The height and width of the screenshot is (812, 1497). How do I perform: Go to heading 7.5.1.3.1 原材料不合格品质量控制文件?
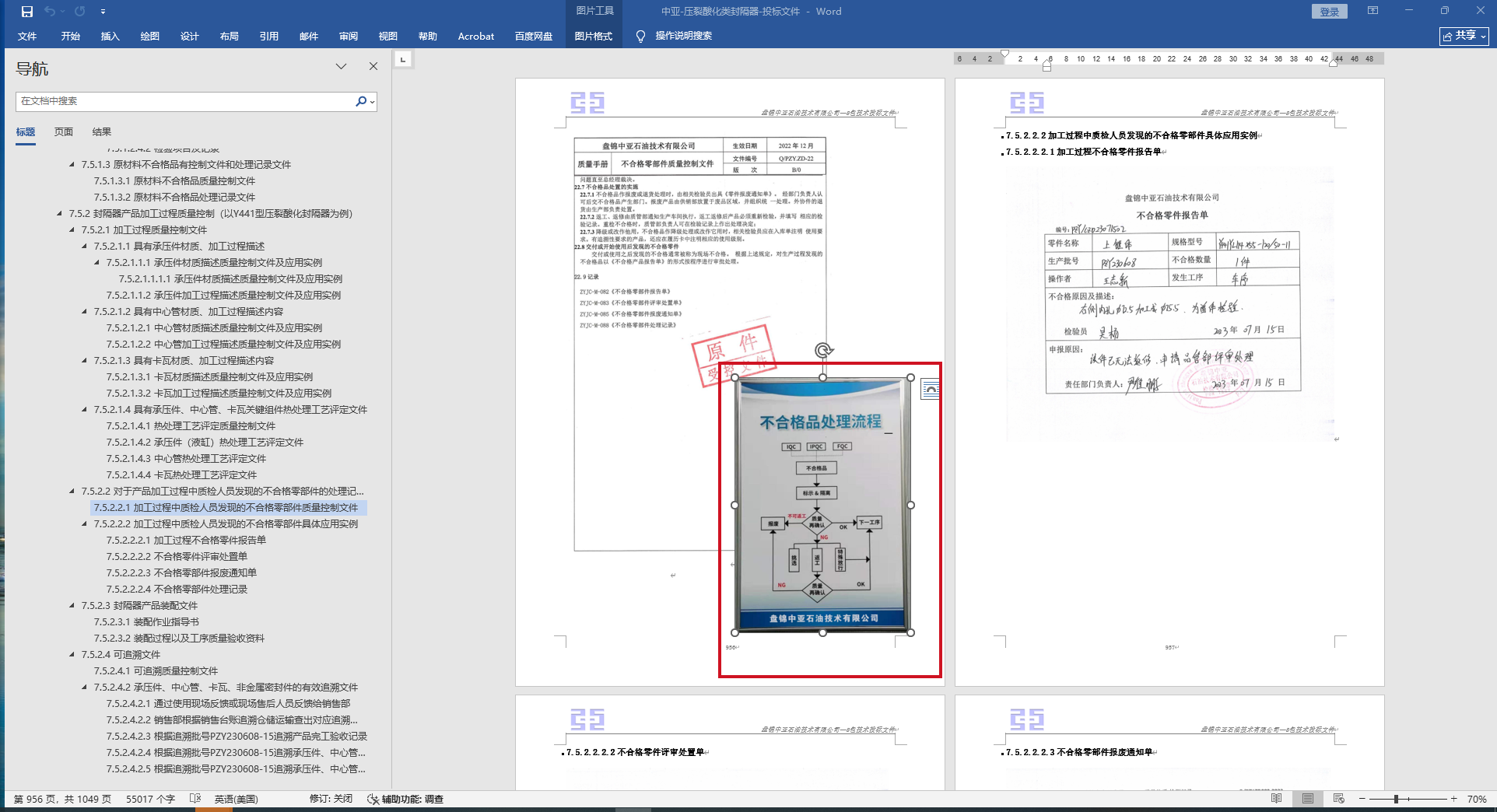174,181
